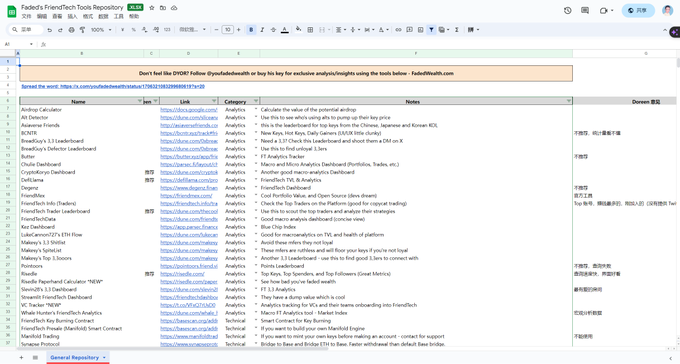Open the Airdrop Calculator docs.google.com link

tap(189, 110)
